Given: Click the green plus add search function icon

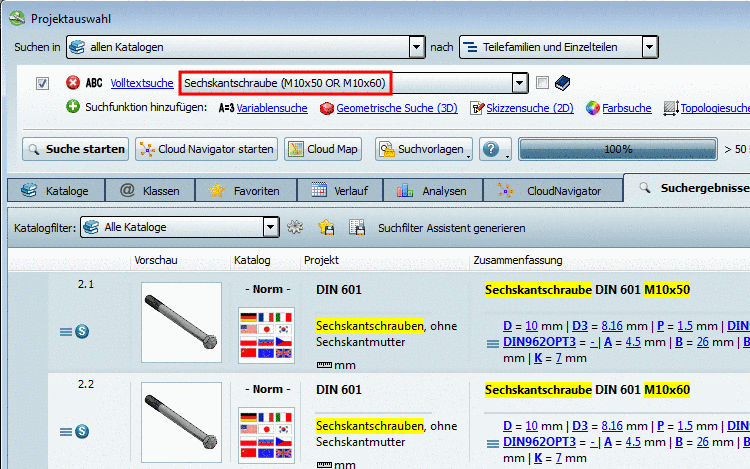Looking at the screenshot, I should coord(73,107).
